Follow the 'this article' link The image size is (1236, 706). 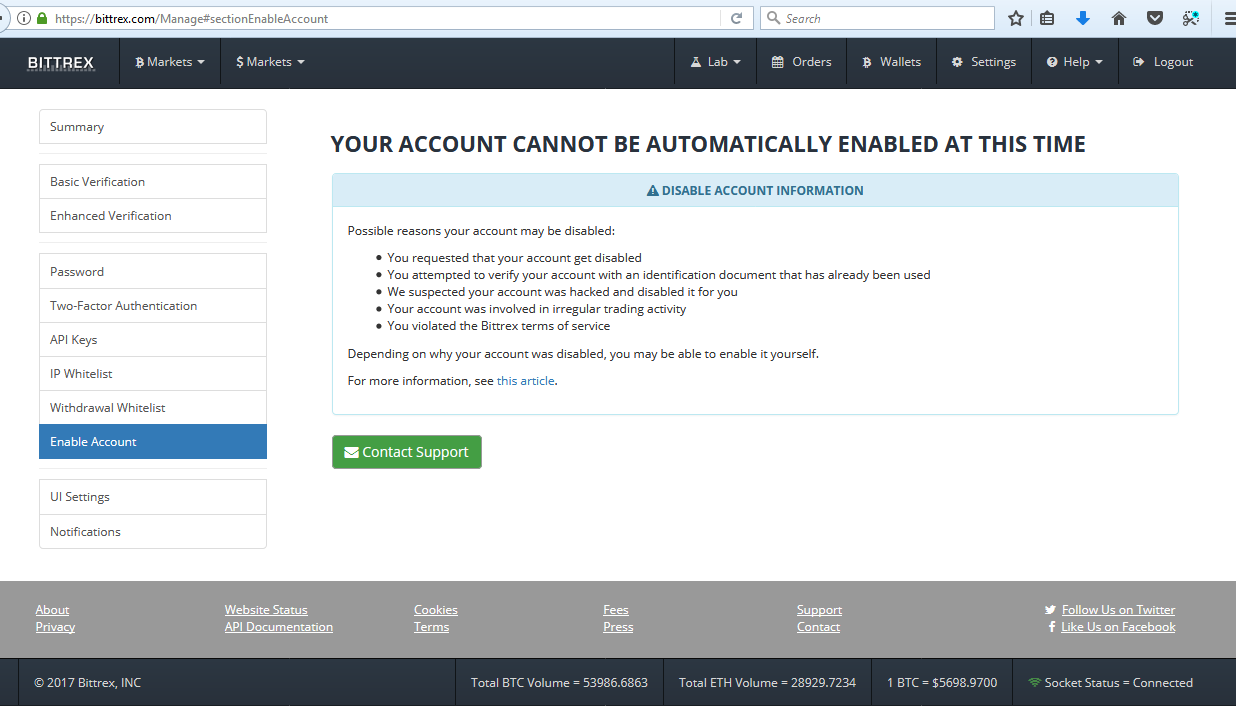click(525, 381)
